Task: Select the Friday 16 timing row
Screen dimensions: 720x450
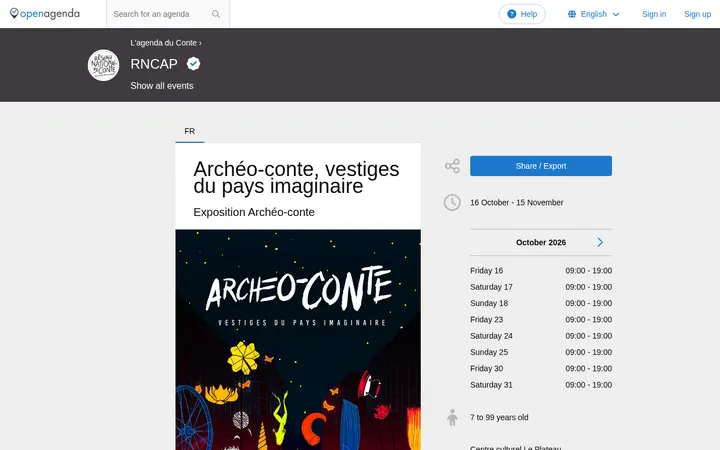Action: click(540, 271)
